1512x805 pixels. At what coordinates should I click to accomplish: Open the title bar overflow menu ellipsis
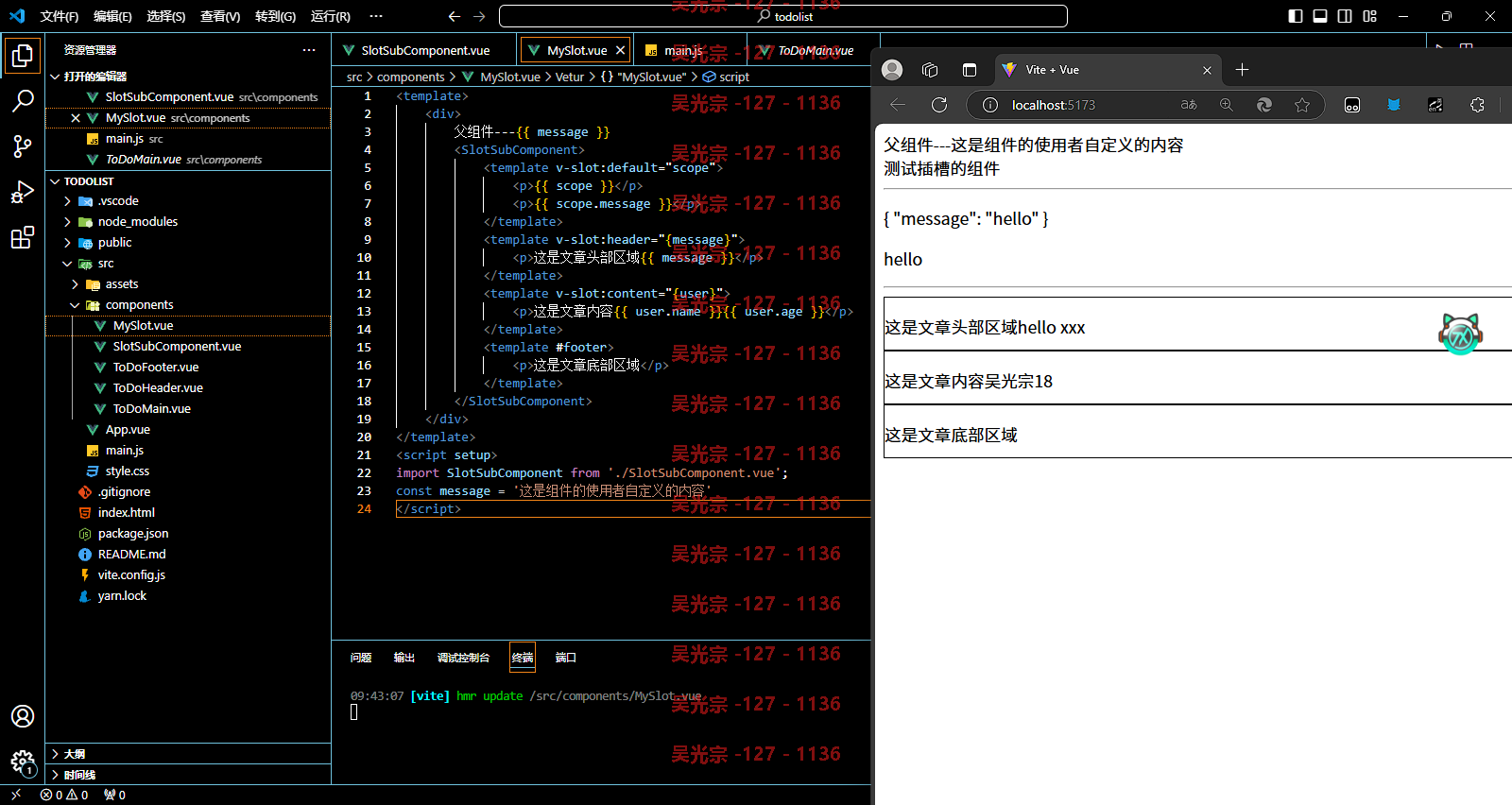pyautogui.click(x=376, y=16)
